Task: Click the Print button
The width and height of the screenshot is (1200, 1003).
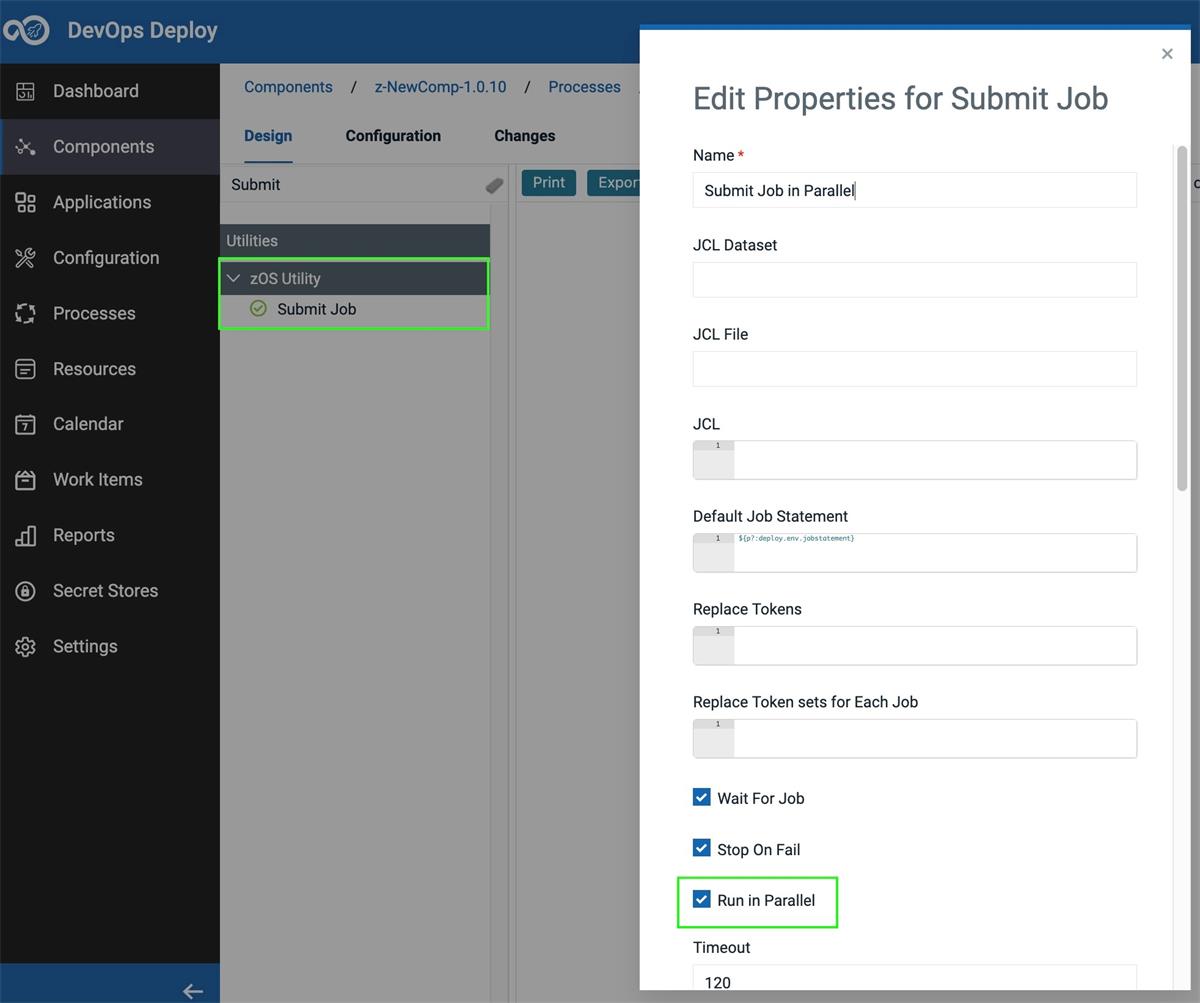Action: click(x=549, y=182)
